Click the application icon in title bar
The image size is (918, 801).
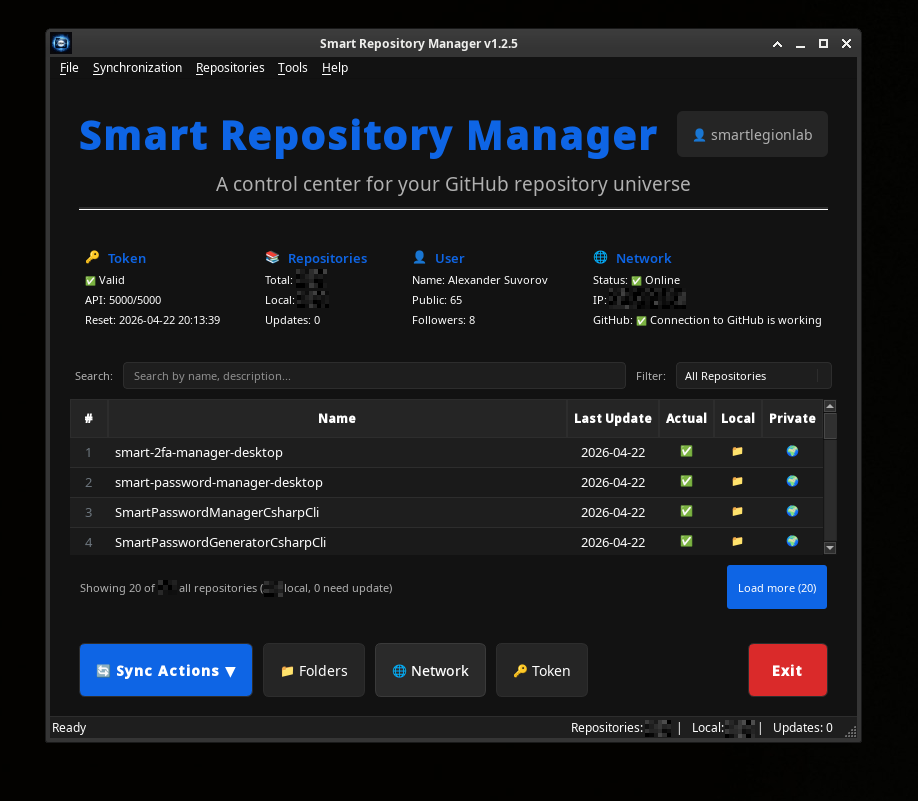(x=61, y=43)
